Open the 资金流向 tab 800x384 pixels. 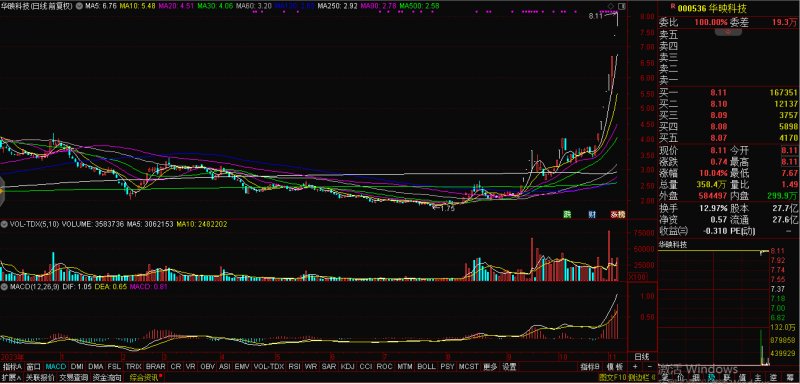coord(107,378)
